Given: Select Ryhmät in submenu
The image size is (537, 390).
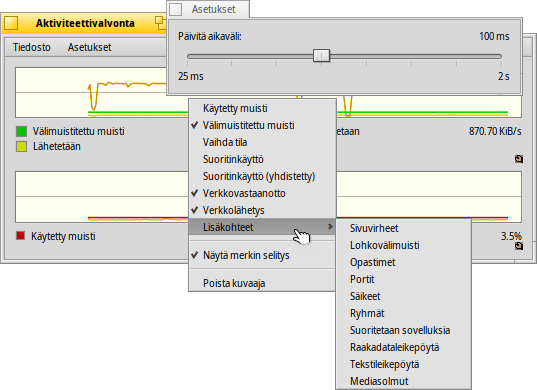Looking at the screenshot, I should point(403,314).
